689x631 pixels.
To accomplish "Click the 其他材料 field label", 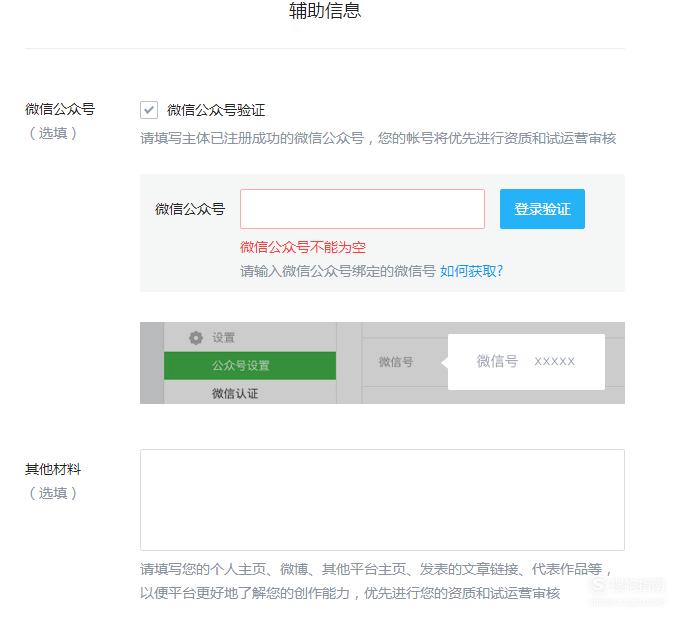I will pos(53,469).
